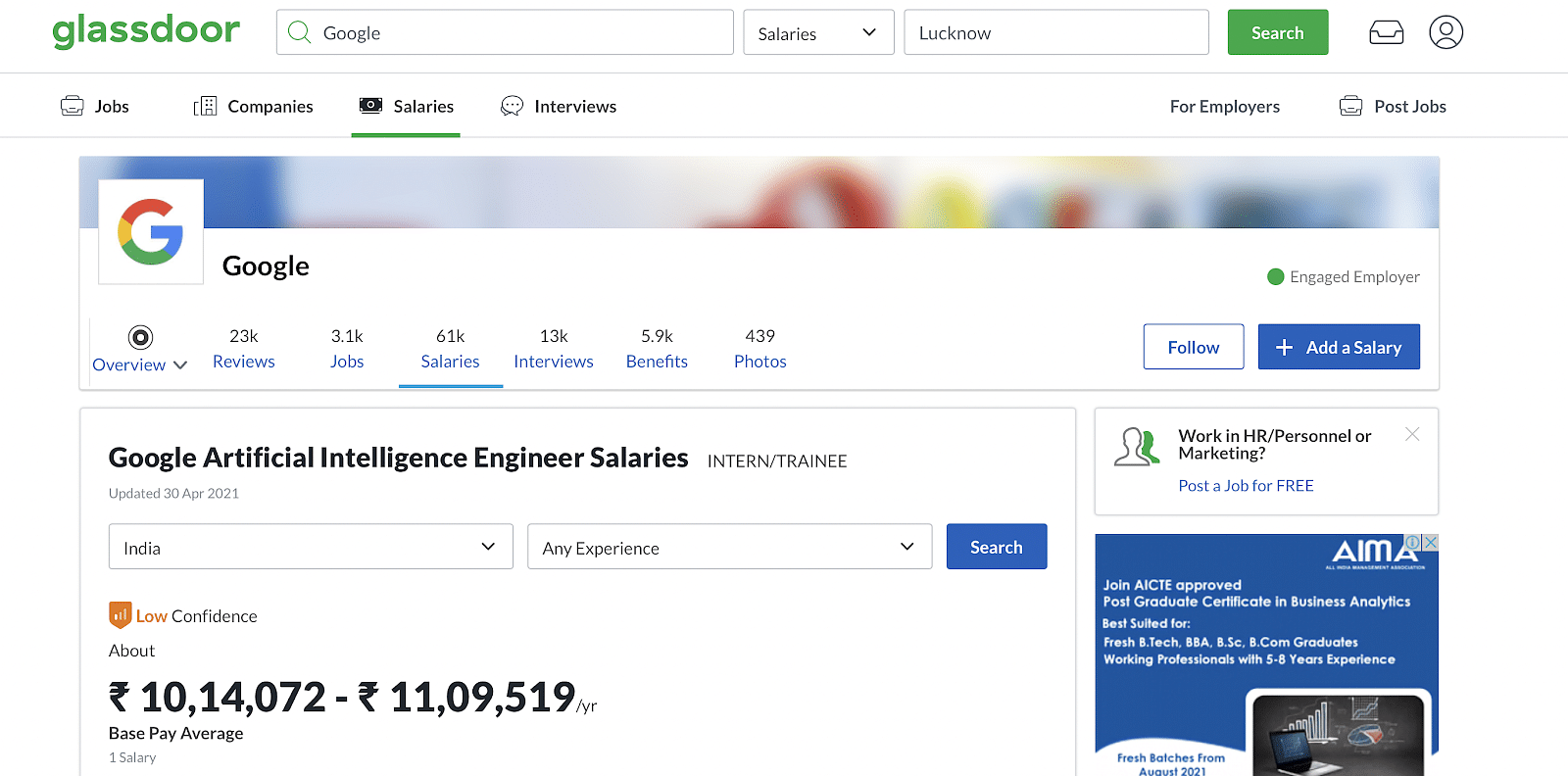Viewport: 1568px width, 776px height.
Task: Click the Interviews speech bubble icon
Action: 512,106
